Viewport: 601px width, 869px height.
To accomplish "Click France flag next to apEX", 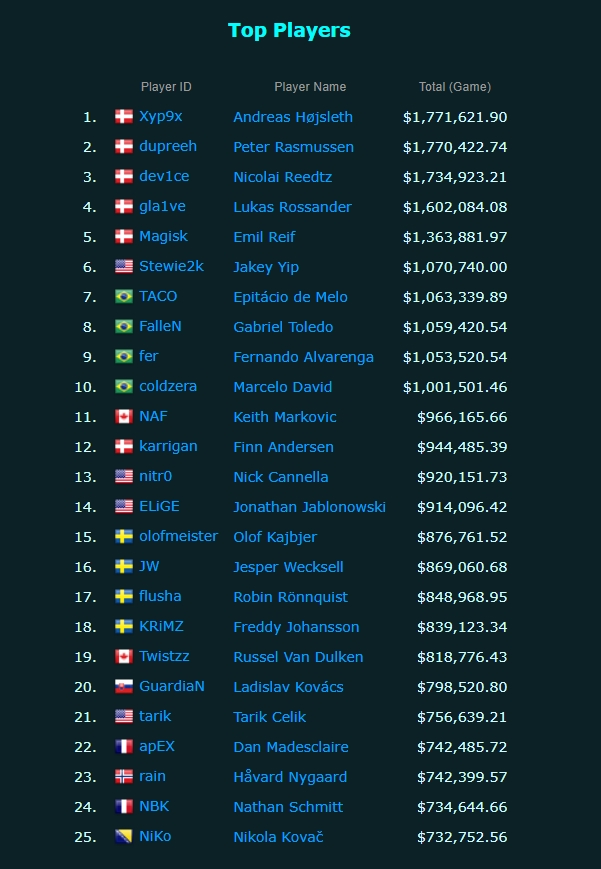I will pyautogui.click(x=124, y=747).
